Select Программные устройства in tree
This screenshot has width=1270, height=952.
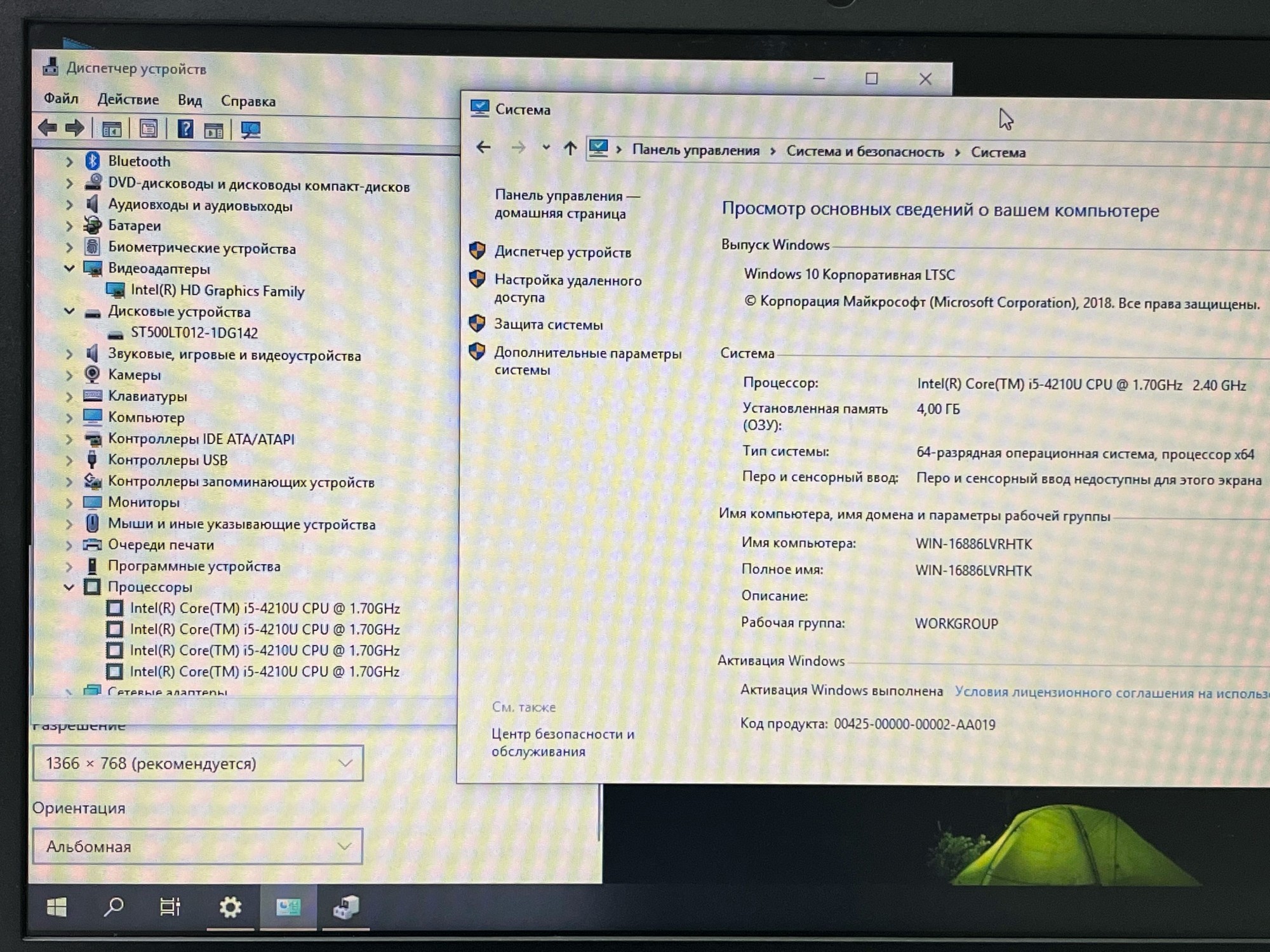pos(194,566)
